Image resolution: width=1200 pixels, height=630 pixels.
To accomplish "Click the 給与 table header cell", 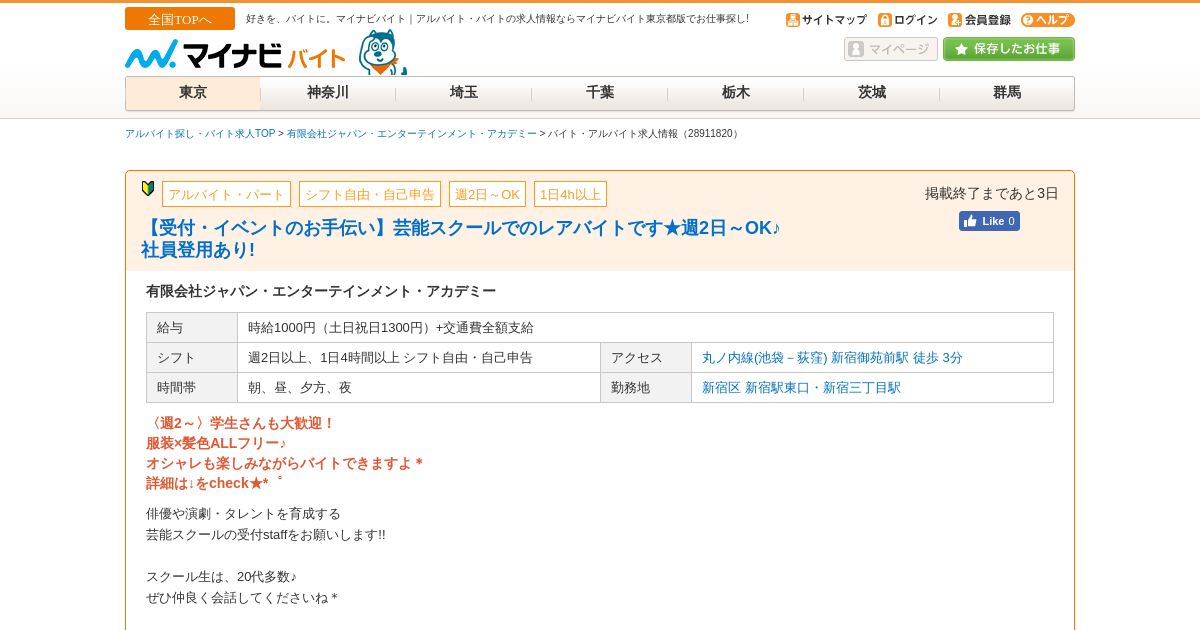I will (192, 328).
